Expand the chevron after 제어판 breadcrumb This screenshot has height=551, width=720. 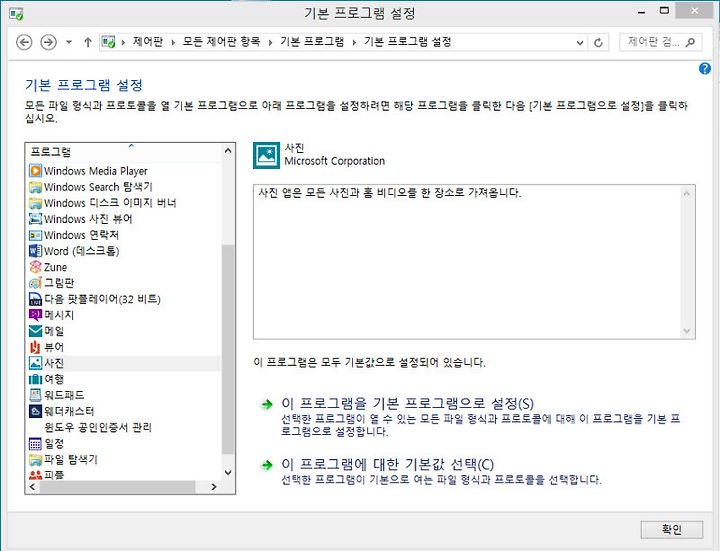pyautogui.click(x=173, y=43)
